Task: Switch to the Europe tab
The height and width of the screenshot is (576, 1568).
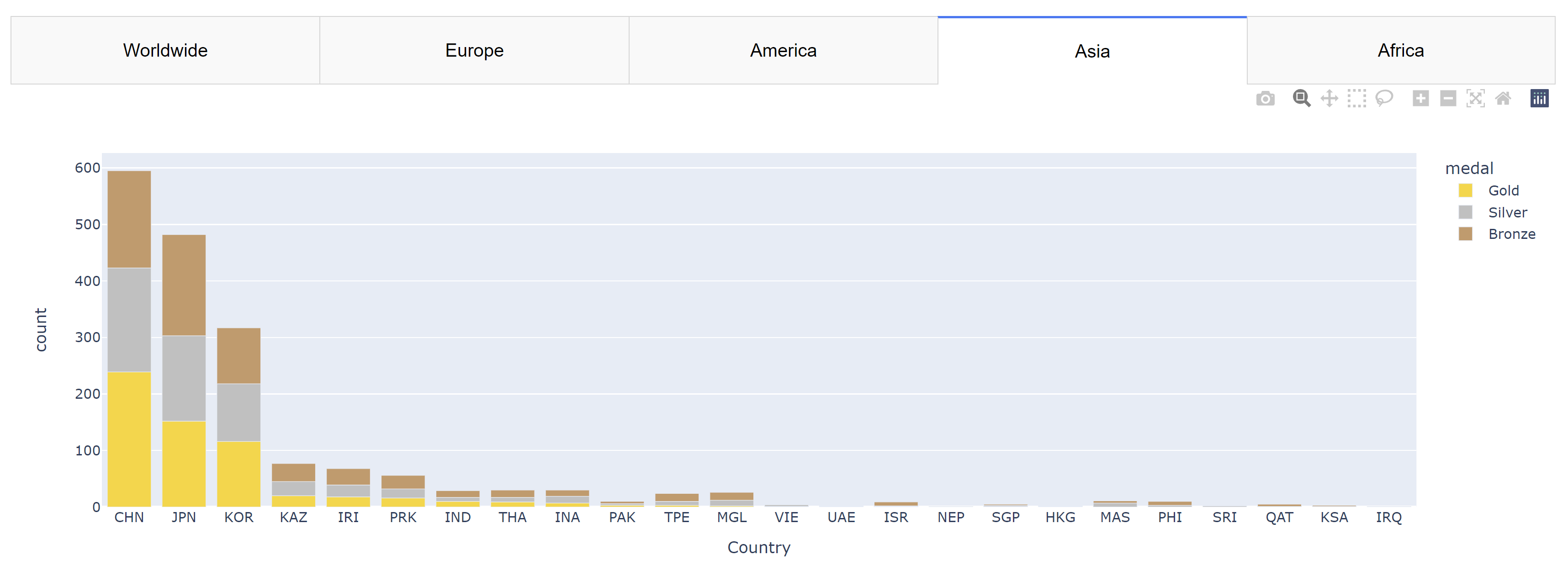Action: (474, 51)
